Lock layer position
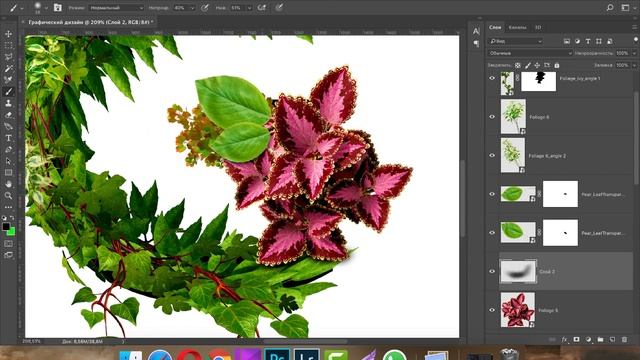 537,65
